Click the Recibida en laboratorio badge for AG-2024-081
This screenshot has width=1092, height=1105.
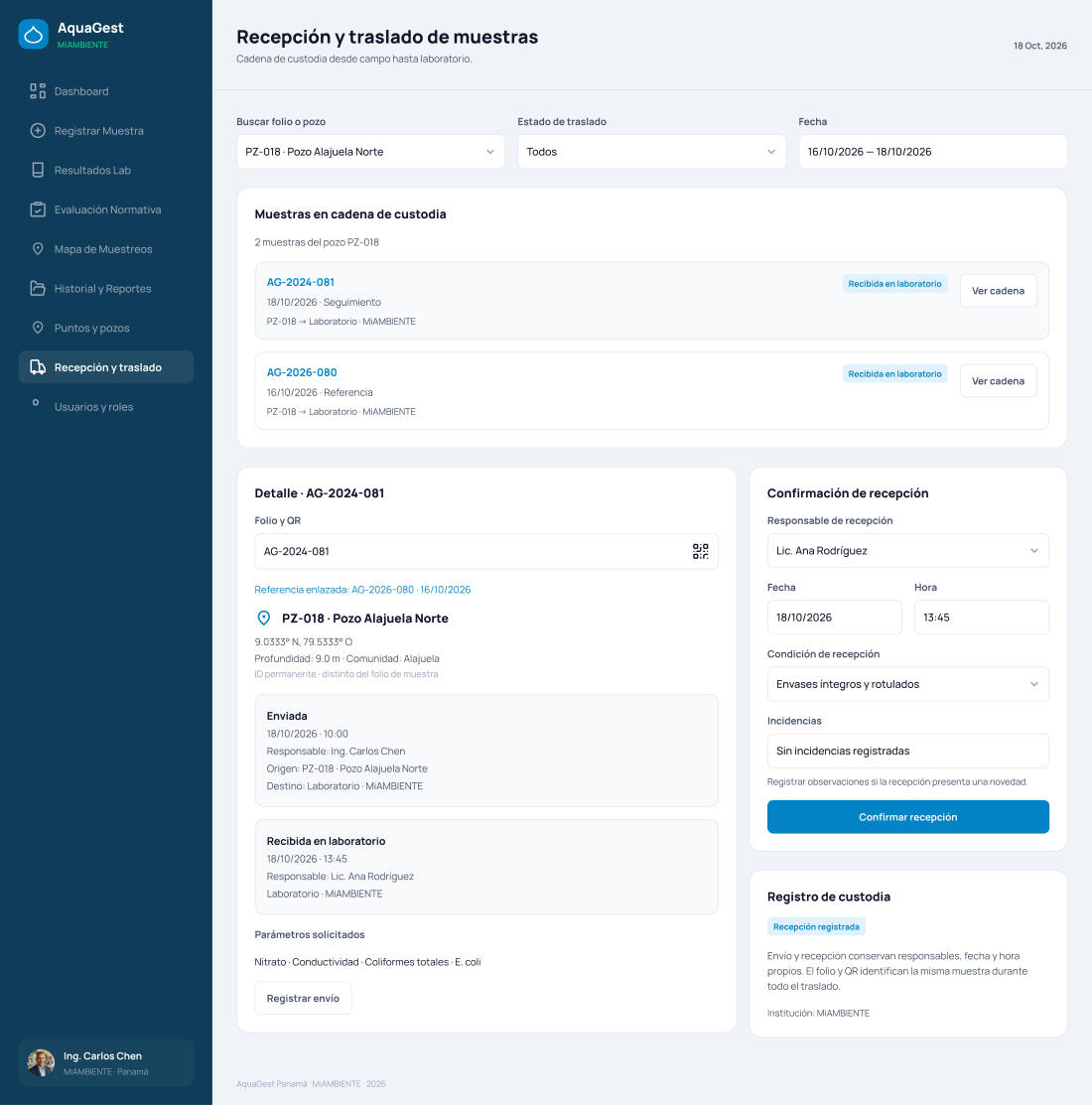point(894,283)
